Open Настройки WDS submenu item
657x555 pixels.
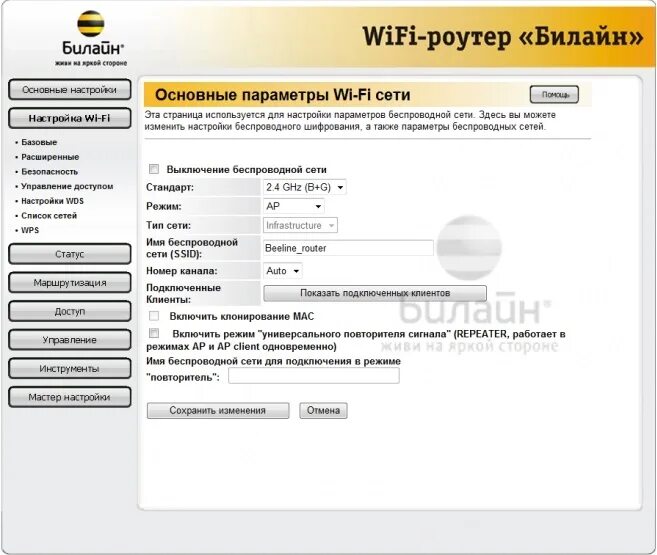click(52, 201)
